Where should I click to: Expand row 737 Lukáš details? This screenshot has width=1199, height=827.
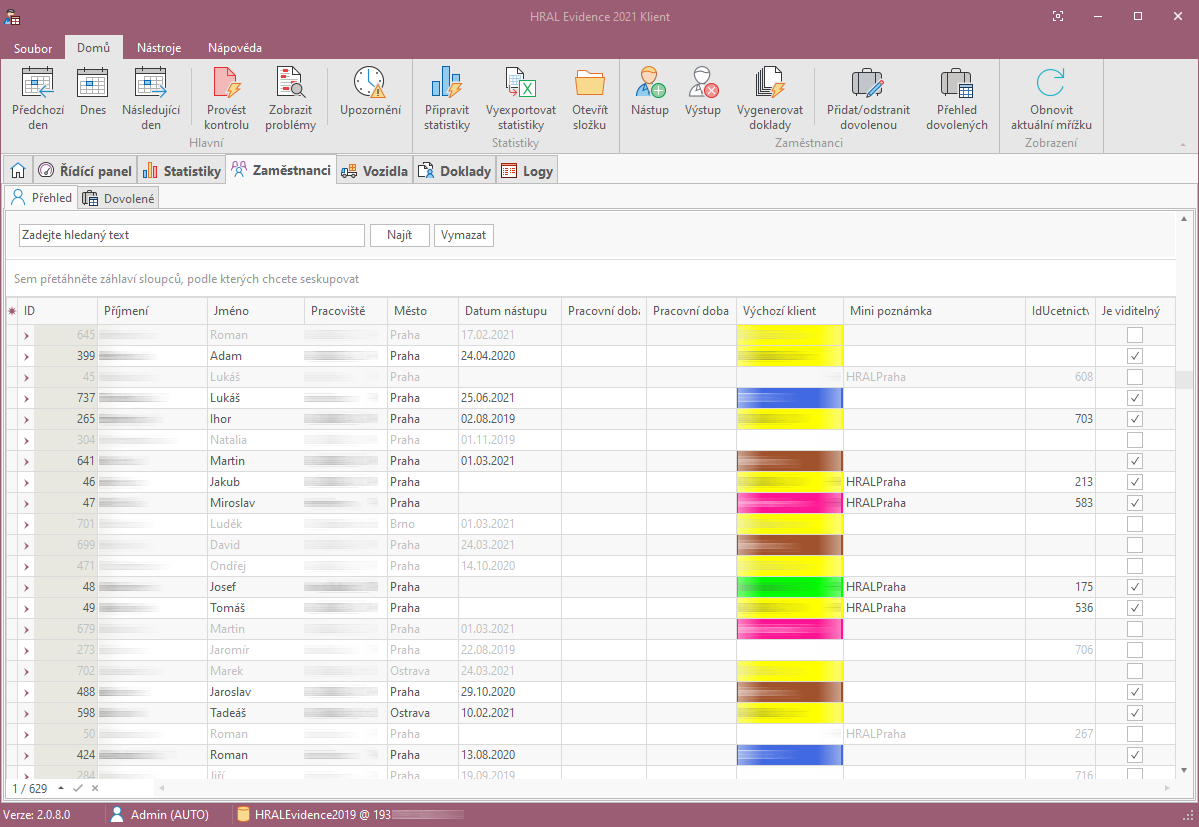pos(26,398)
